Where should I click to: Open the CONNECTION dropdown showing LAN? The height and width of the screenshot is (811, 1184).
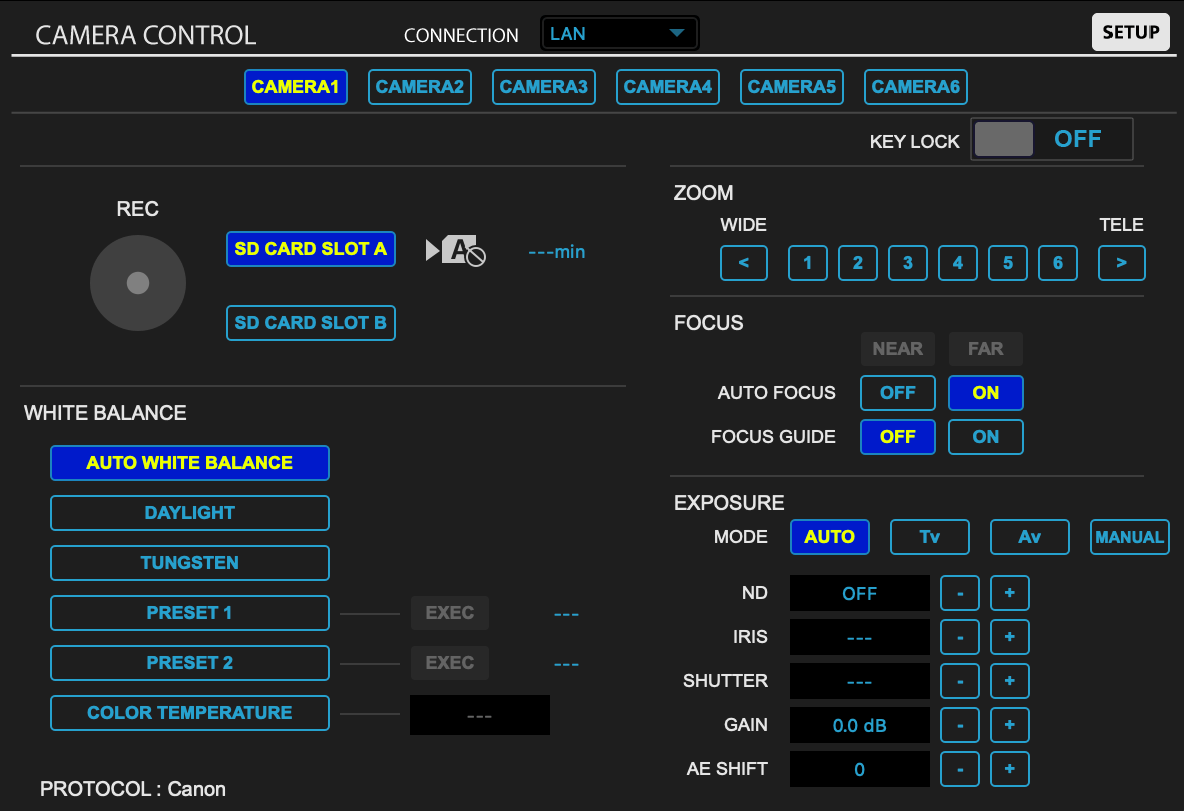pos(619,32)
